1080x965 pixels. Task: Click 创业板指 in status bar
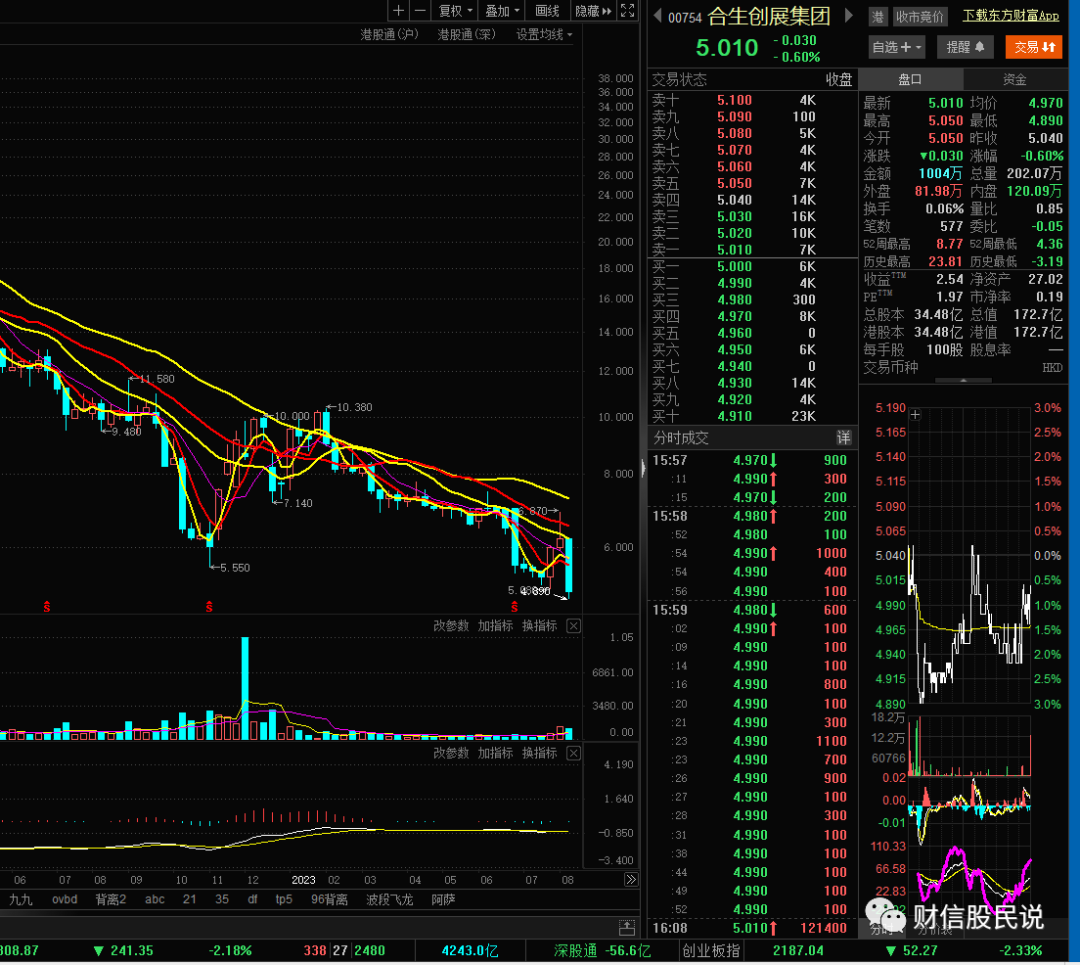[x=711, y=951]
